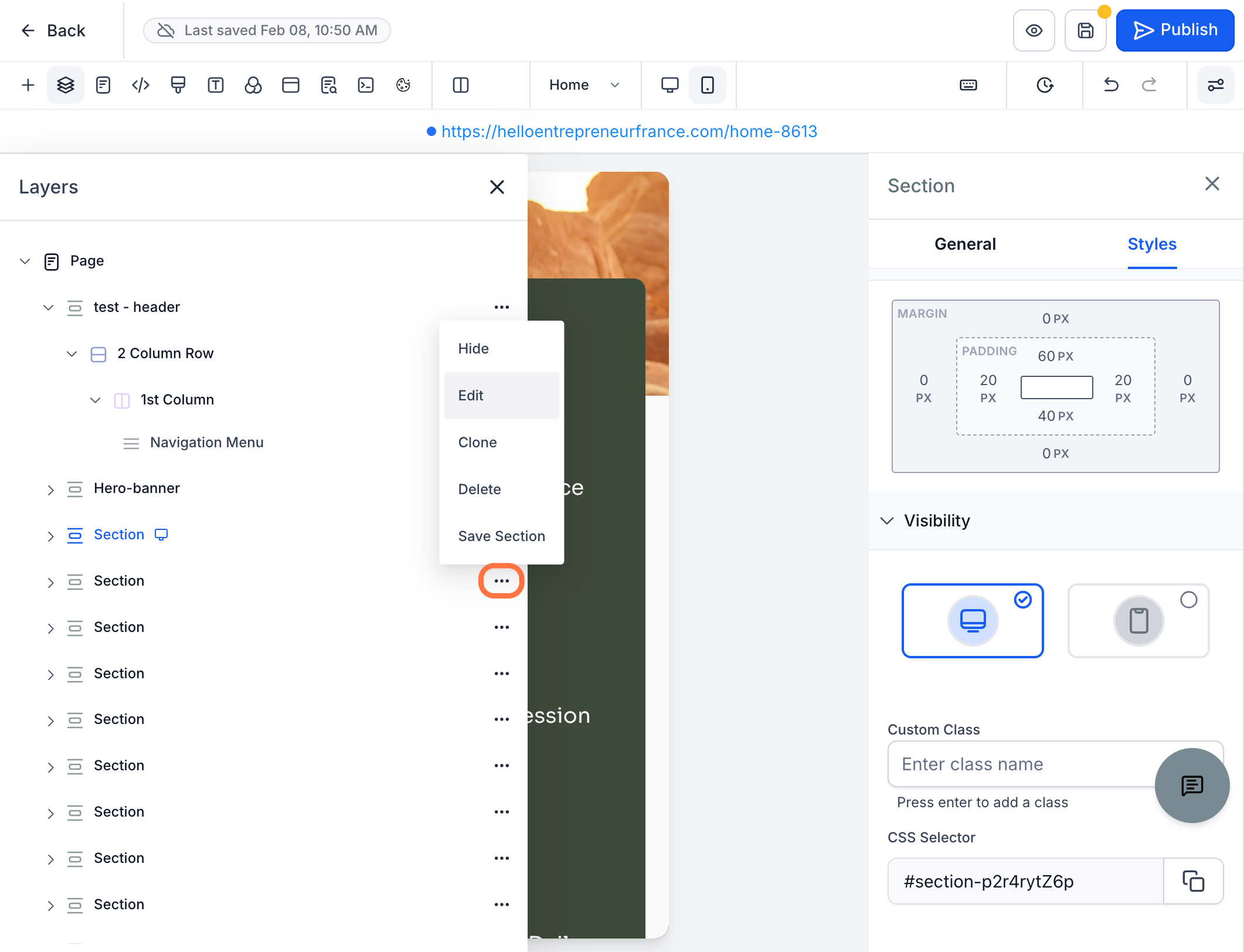The image size is (1244, 952).
Task: Choose Edit from context menu
Action: click(x=501, y=395)
